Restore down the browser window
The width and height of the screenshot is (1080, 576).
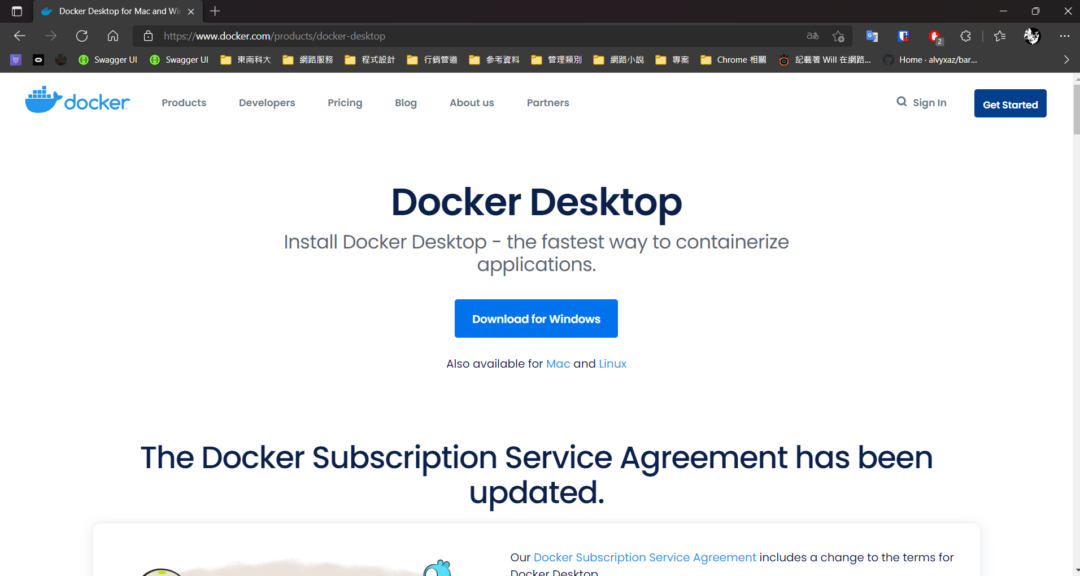pos(1035,11)
